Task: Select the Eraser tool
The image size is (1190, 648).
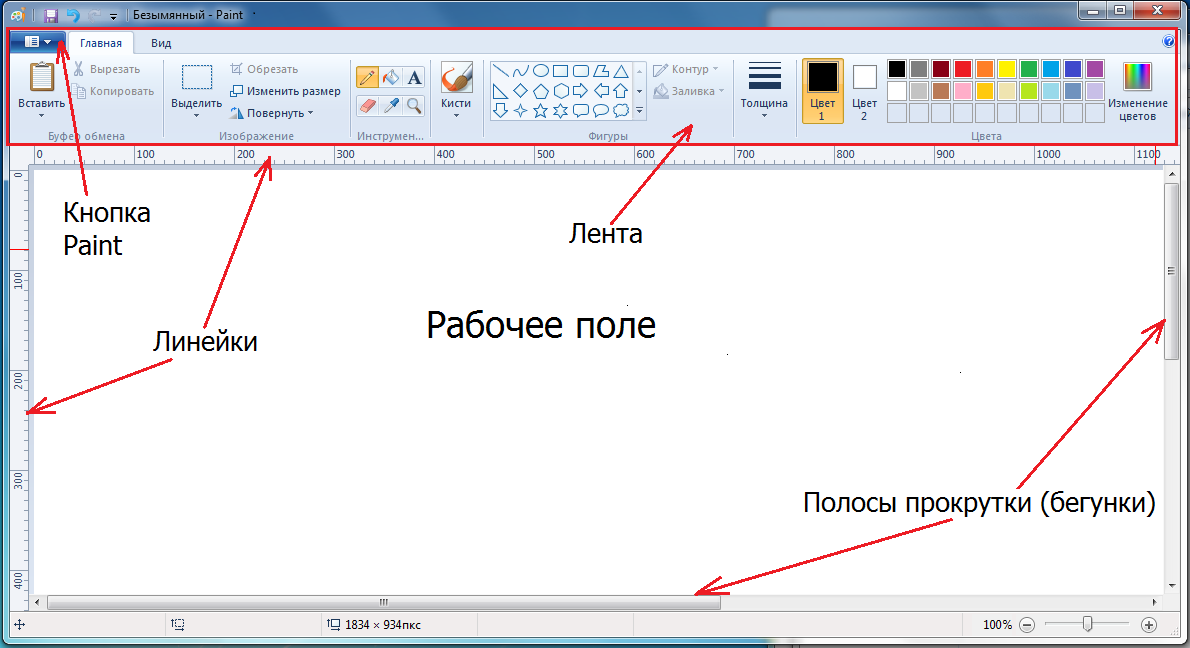Action: pyautogui.click(x=367, y=105)
